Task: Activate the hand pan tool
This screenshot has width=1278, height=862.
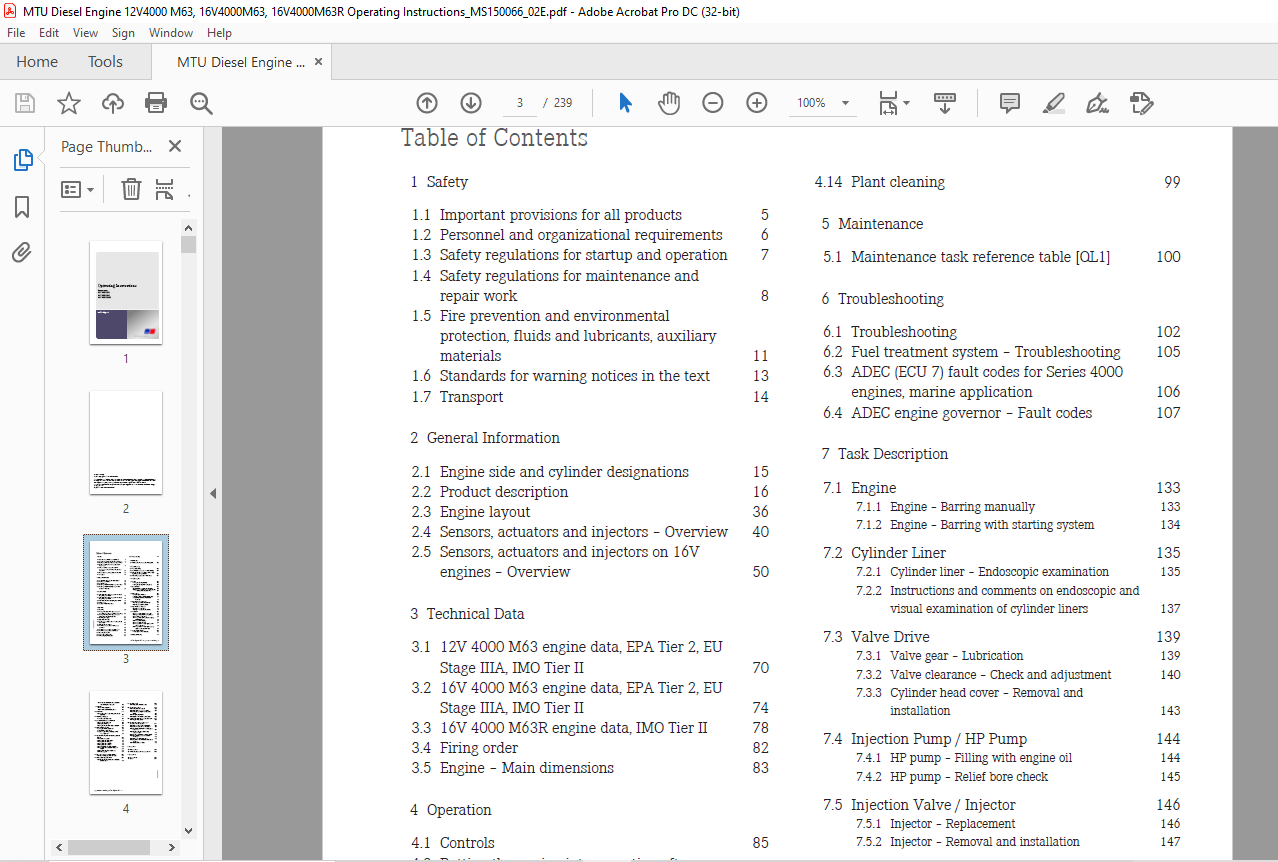Action: click(x=669, y=103)
